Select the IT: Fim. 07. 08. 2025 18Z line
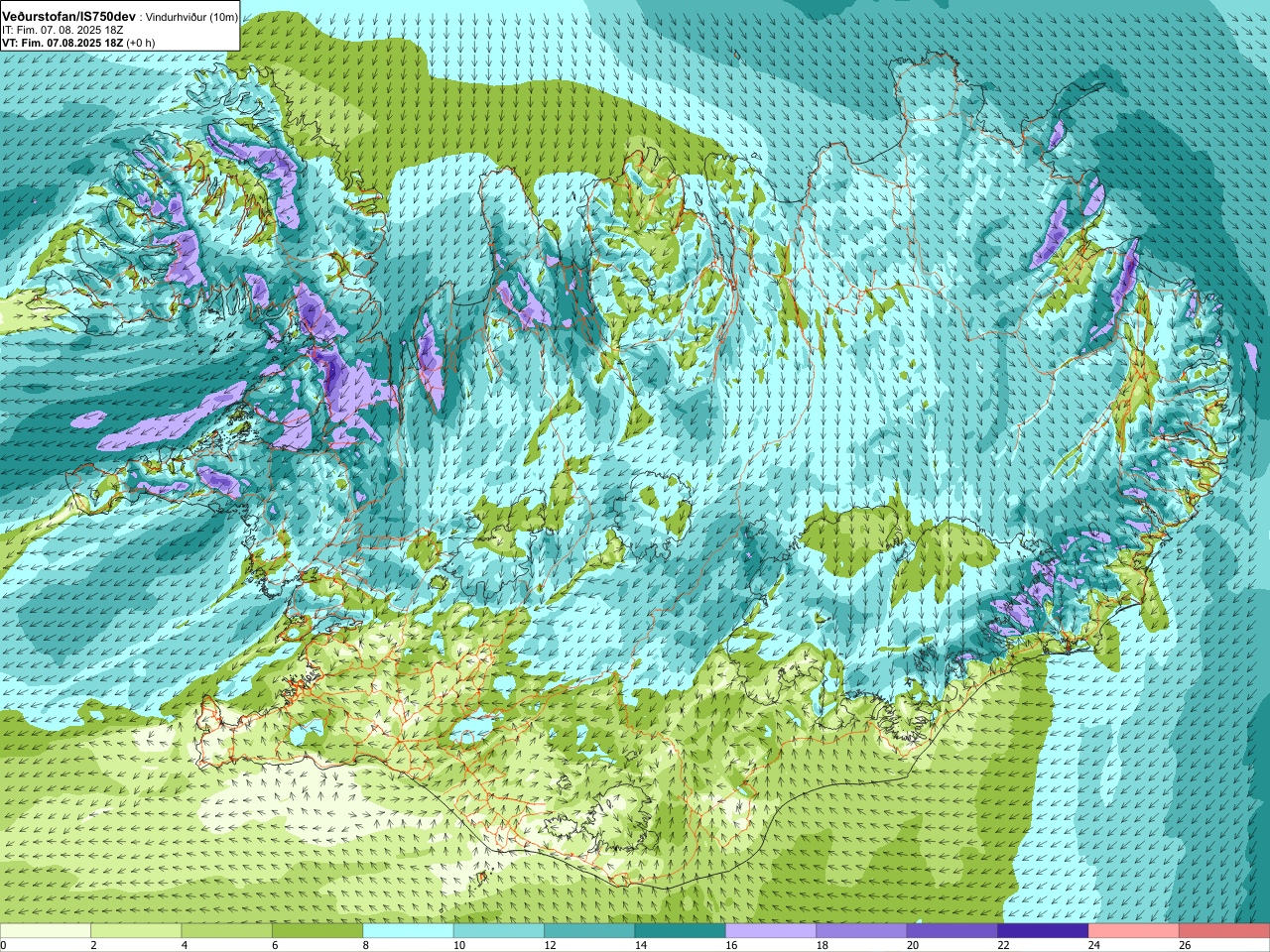 (x=63, y=30)
